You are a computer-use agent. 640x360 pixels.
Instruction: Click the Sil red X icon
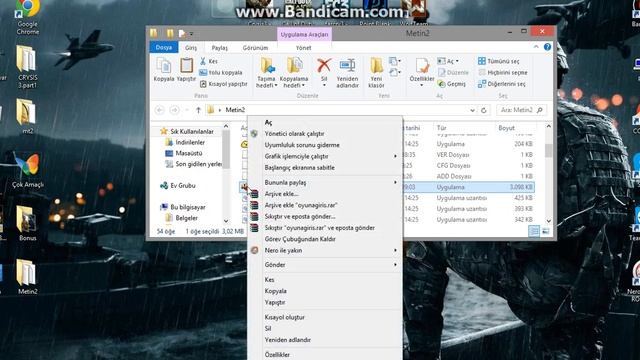point(324,65)
